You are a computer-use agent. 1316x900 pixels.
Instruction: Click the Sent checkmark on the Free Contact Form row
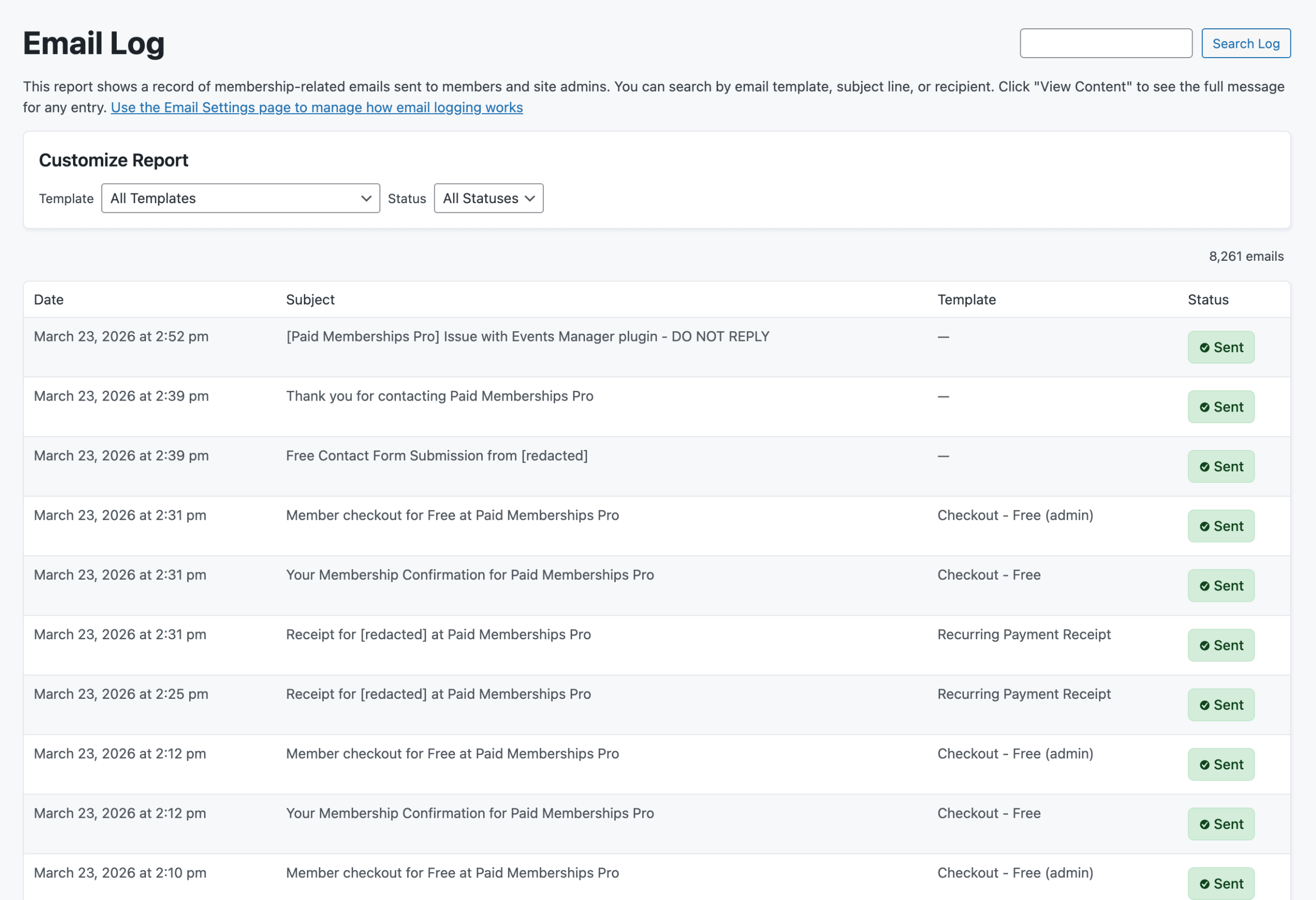(x=1205, y=466)
